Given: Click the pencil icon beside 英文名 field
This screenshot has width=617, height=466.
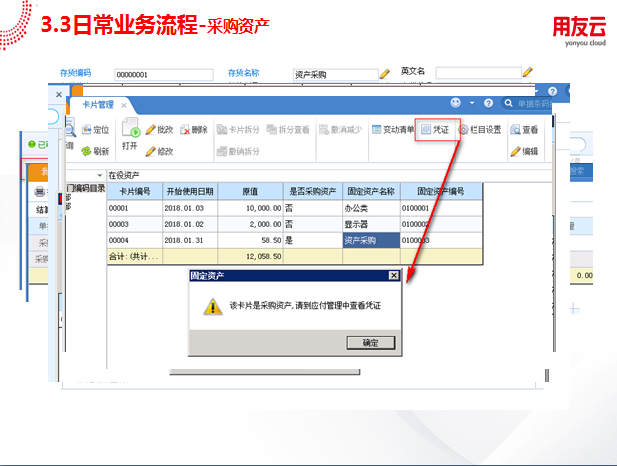Looking at the screenshot, I should [x=528, y=72].
